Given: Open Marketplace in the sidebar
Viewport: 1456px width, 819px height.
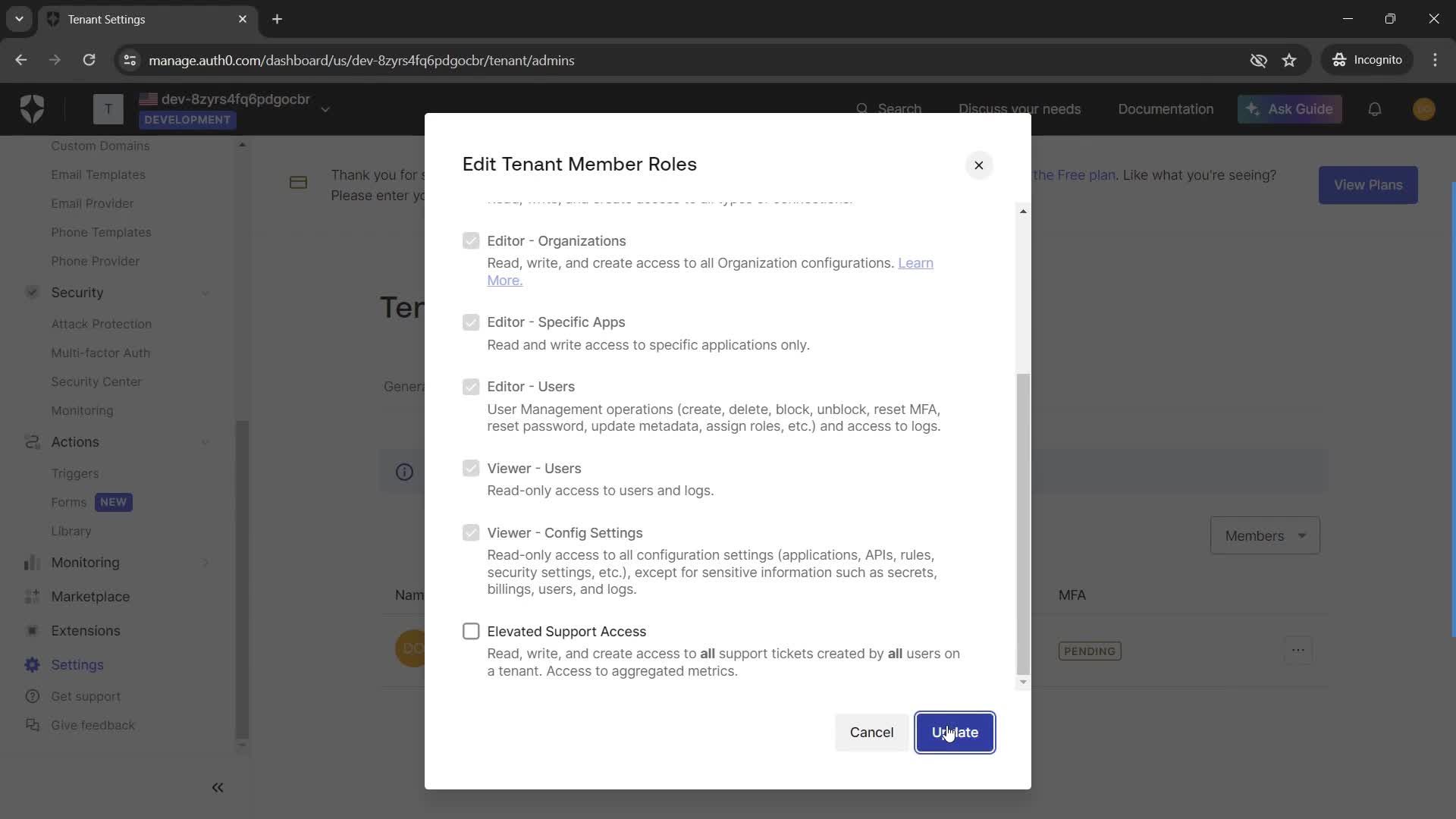Looking at the screenshot, I should (89, 596).
